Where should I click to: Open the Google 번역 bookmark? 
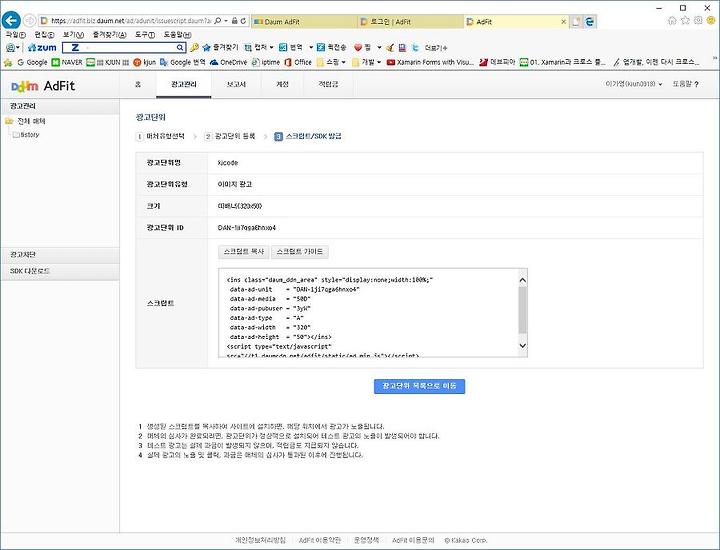coord(182,62)
